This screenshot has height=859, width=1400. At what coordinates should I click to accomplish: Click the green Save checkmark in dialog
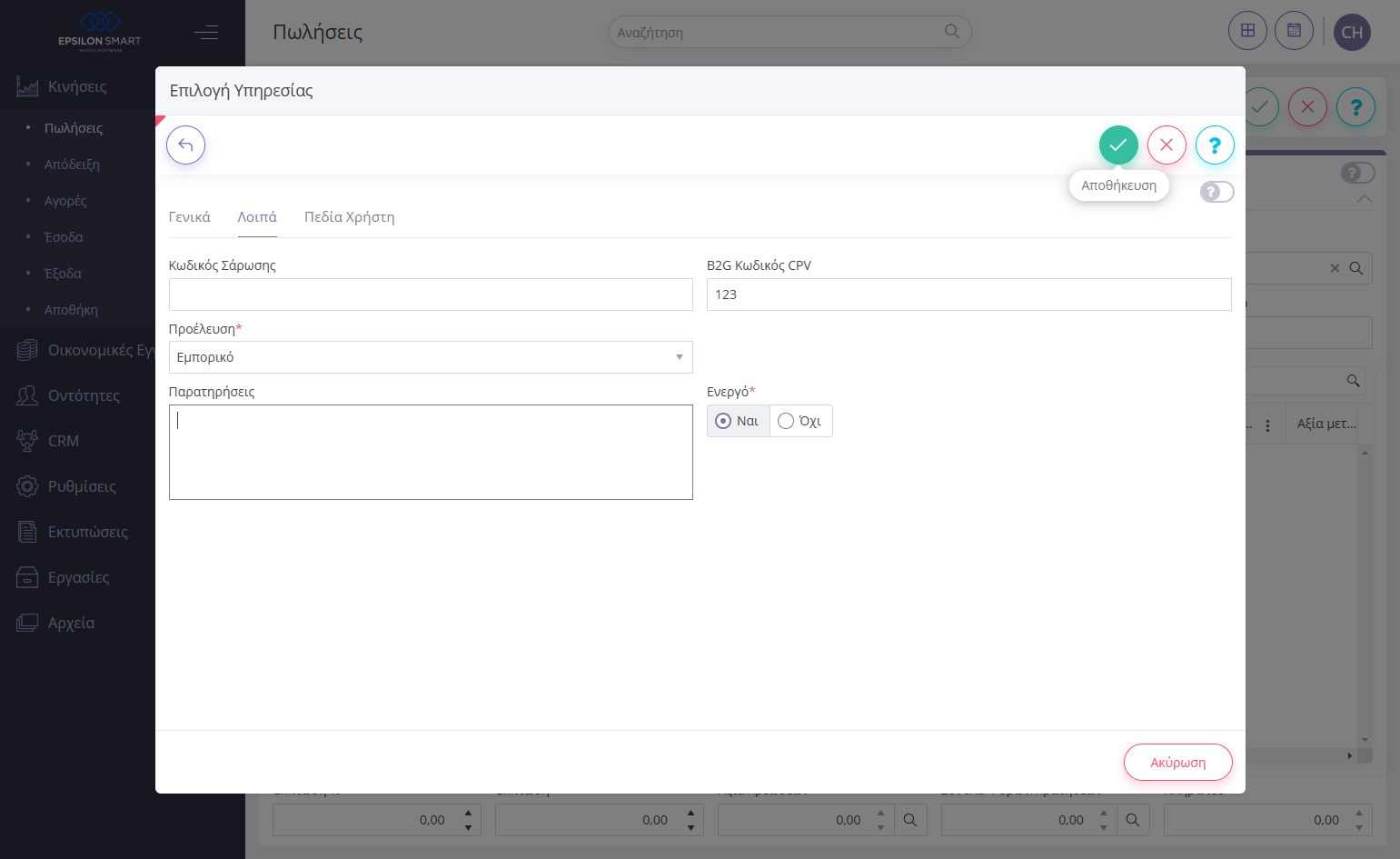coord(1118,145)
